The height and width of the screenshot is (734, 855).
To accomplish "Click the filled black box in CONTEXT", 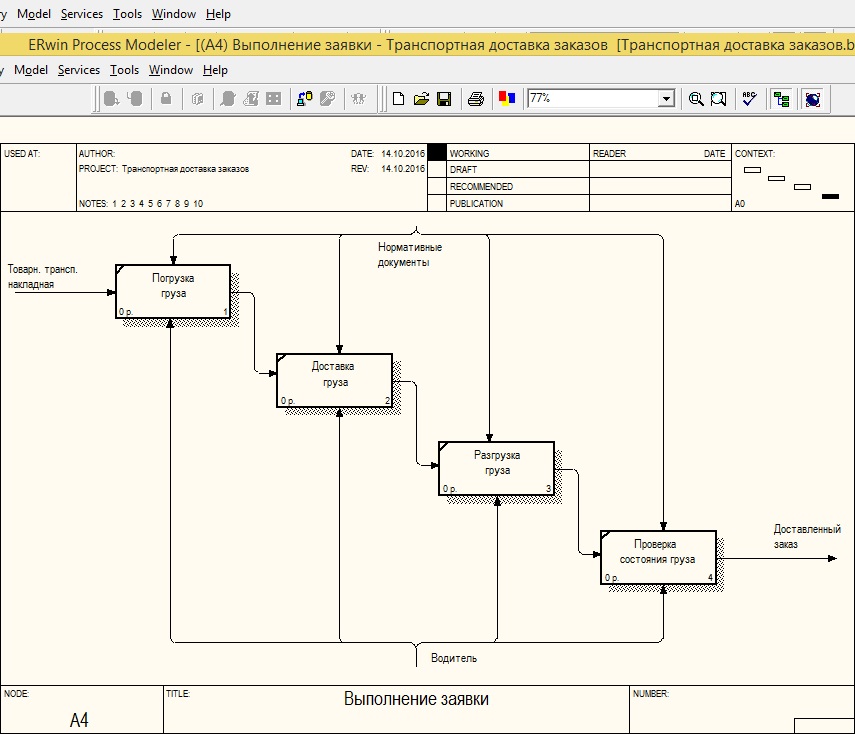I will pyautogui.click(x=830, y=196).
